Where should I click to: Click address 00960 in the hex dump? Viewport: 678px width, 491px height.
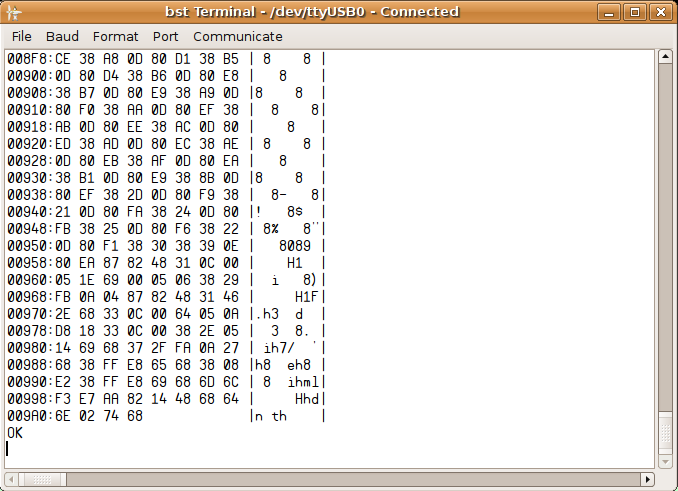click(x=29, y=280)
